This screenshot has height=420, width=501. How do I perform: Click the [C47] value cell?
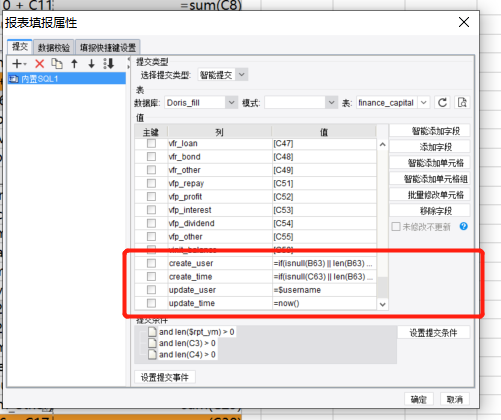pos(324,143)
